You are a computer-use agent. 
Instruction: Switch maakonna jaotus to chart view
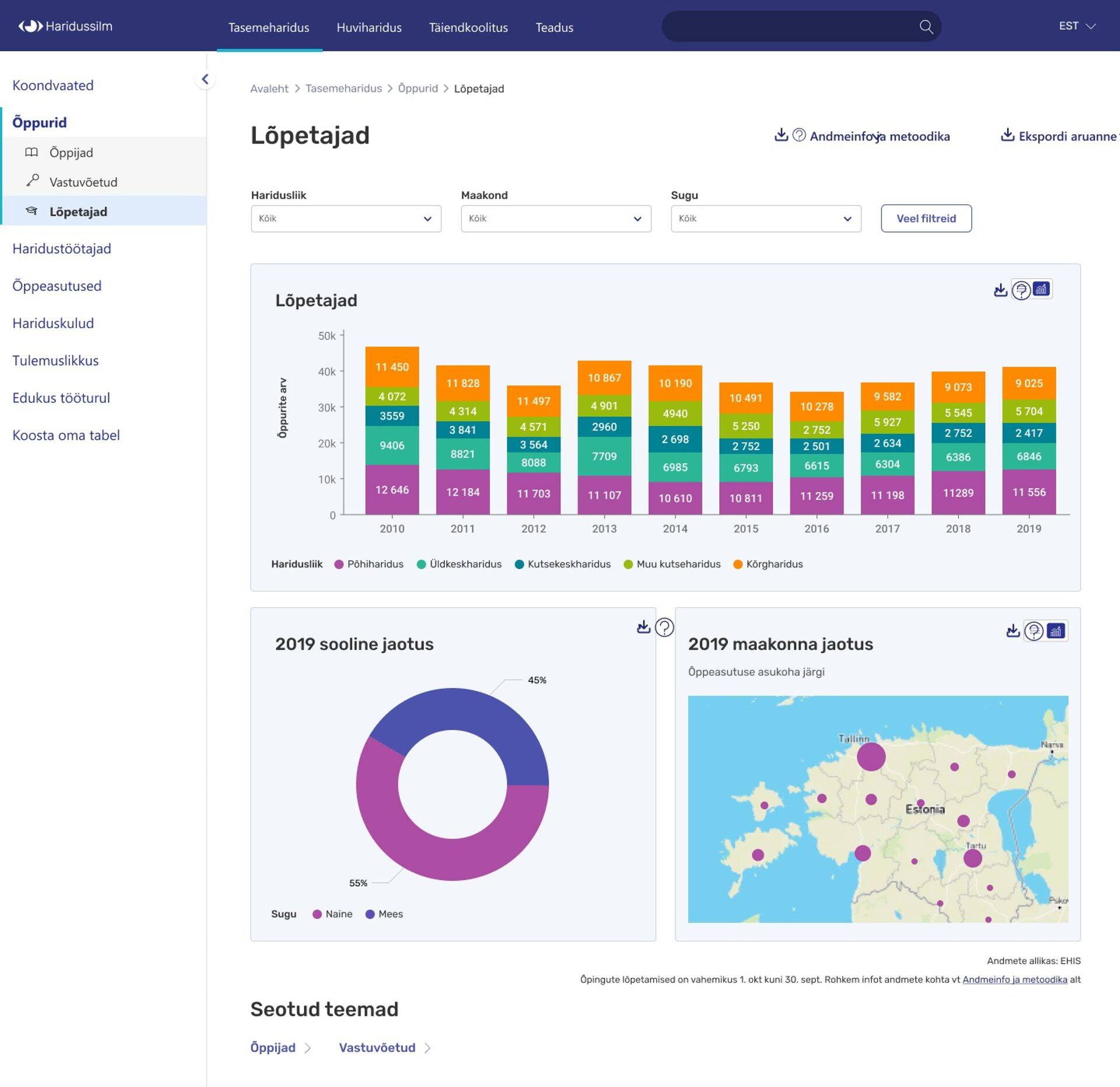pos(1056,631)
